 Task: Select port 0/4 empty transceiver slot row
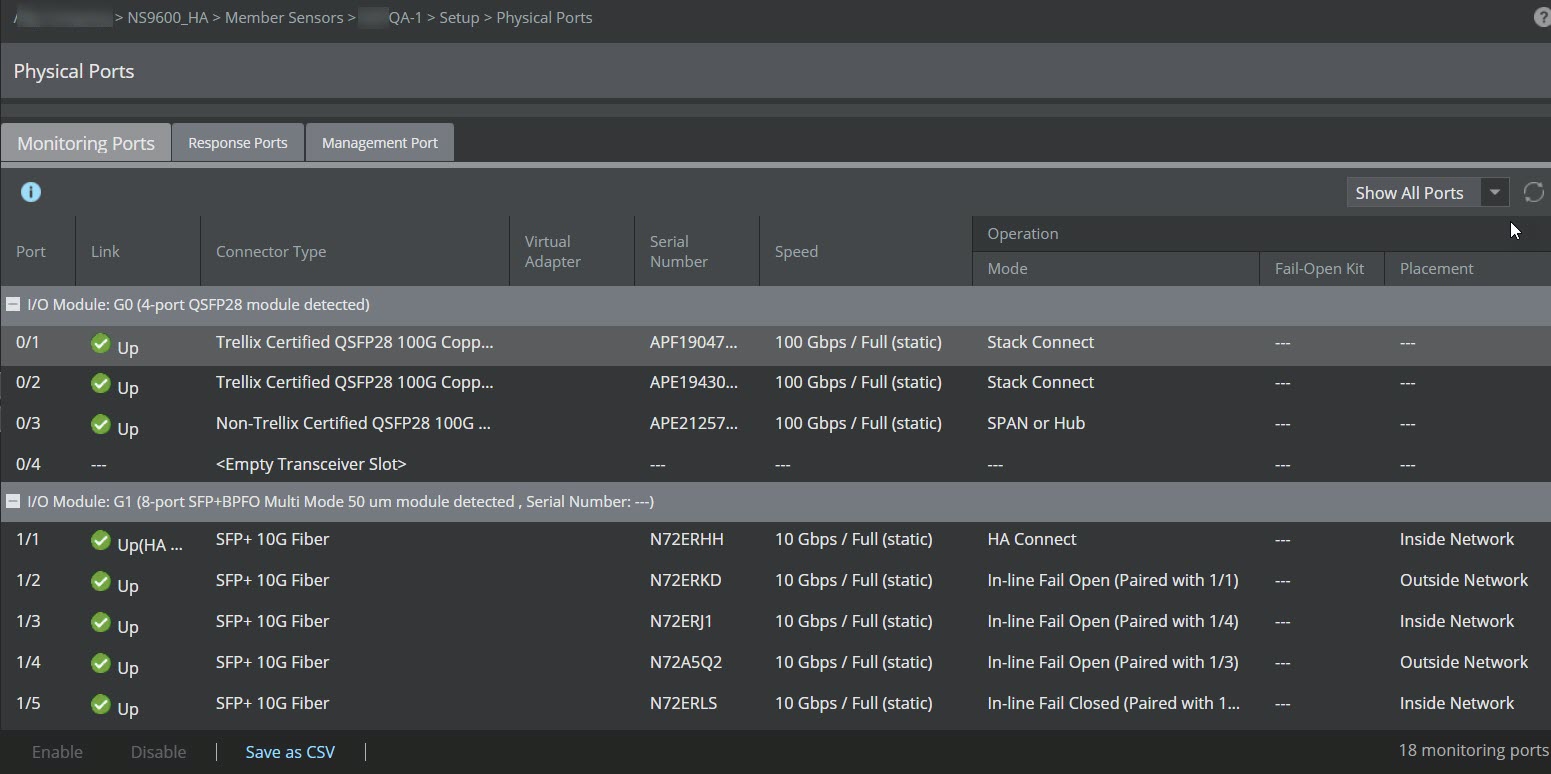point(775,465)
